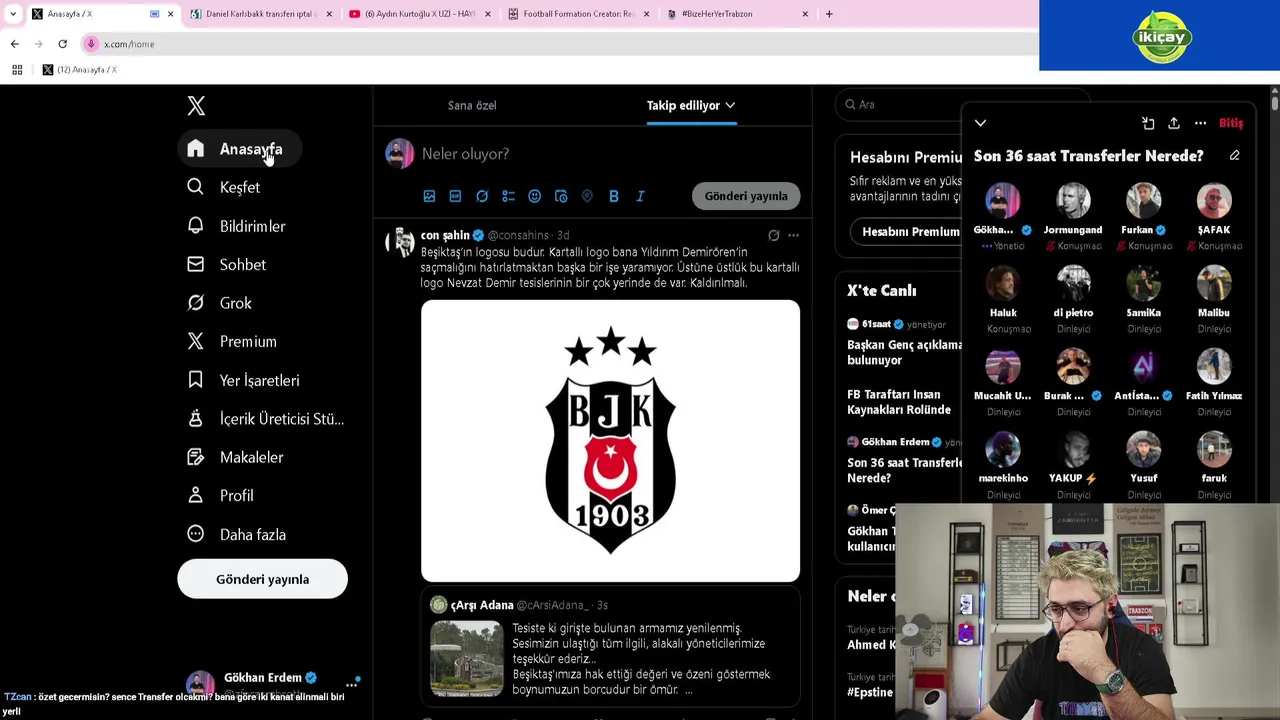Switch to the Sana özel tab

tap(472, 105)
